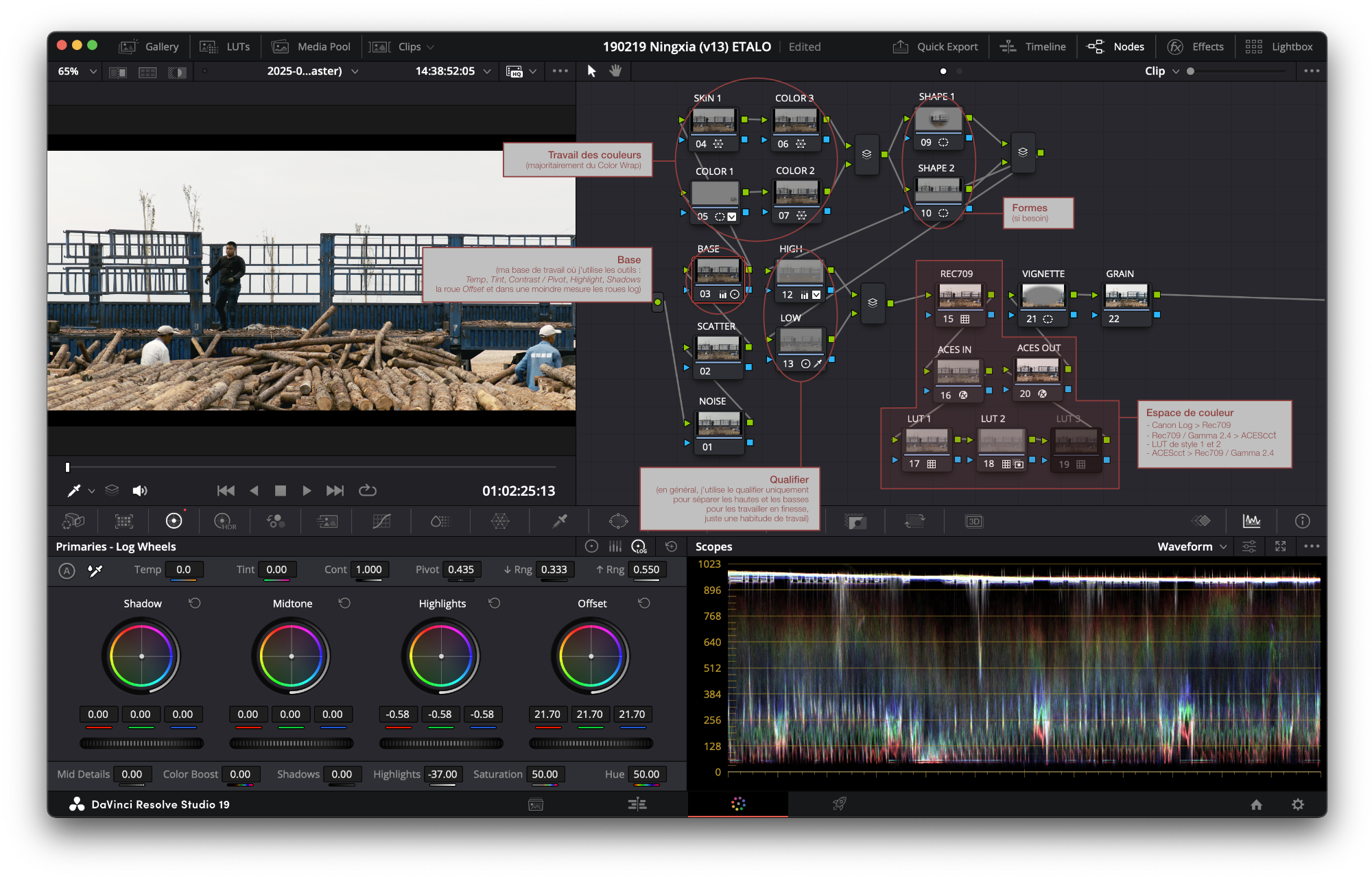This screenshot has height=879, width=1372.
Task: Open the Color Match palette
Action: tap(124, 522)
